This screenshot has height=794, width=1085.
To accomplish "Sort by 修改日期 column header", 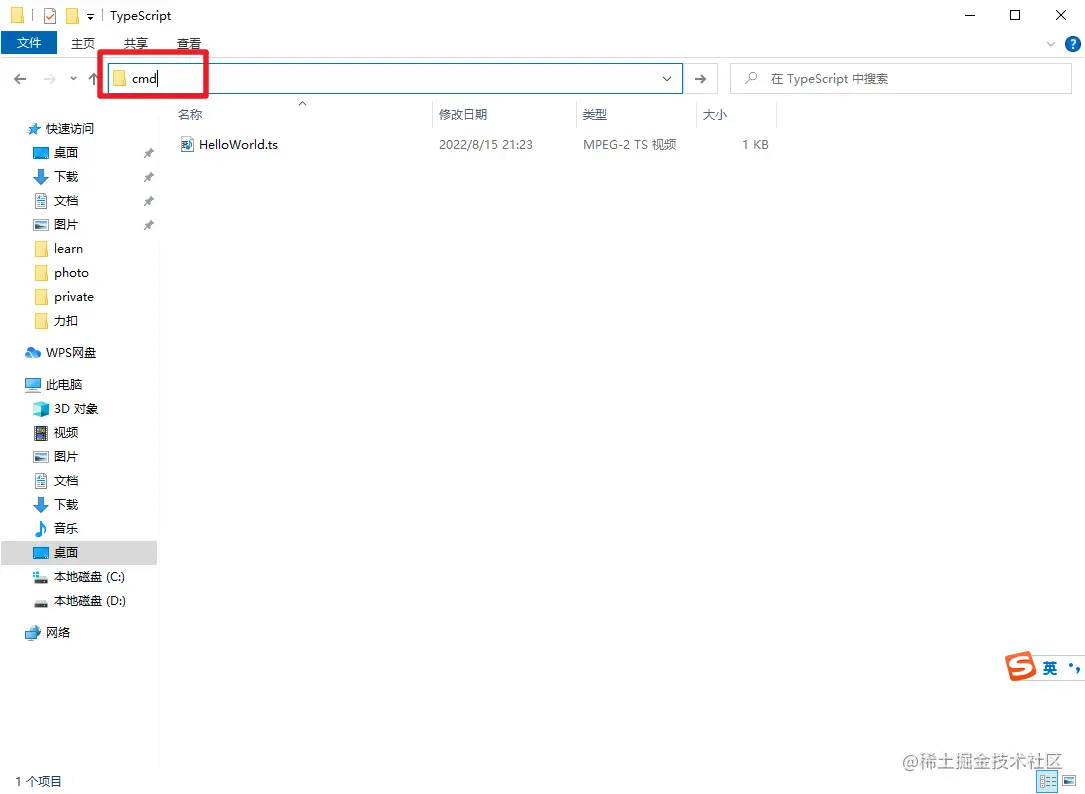I will coord(463,115).
